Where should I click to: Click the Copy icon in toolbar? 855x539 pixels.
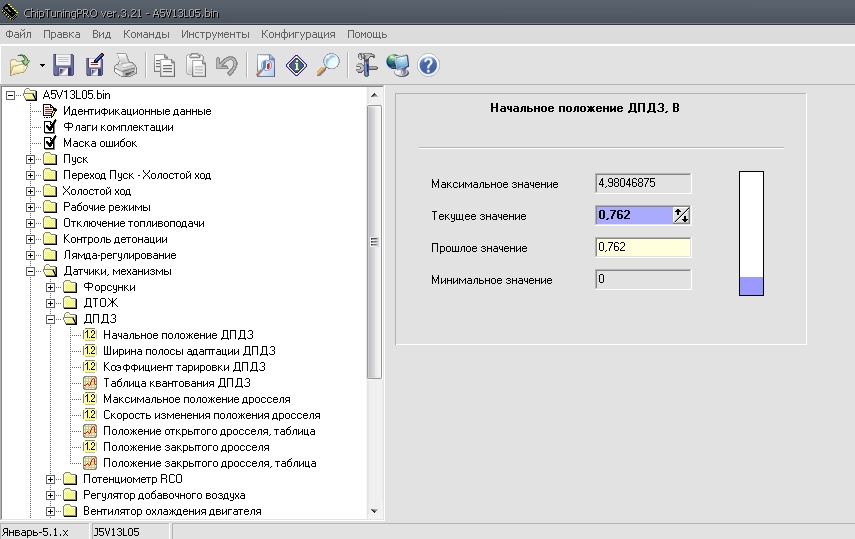[x=165, y=66]
